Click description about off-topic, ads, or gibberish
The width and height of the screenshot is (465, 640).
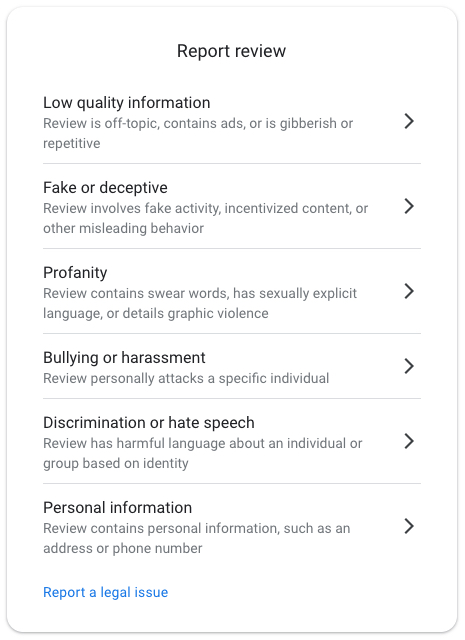(198, 133)
